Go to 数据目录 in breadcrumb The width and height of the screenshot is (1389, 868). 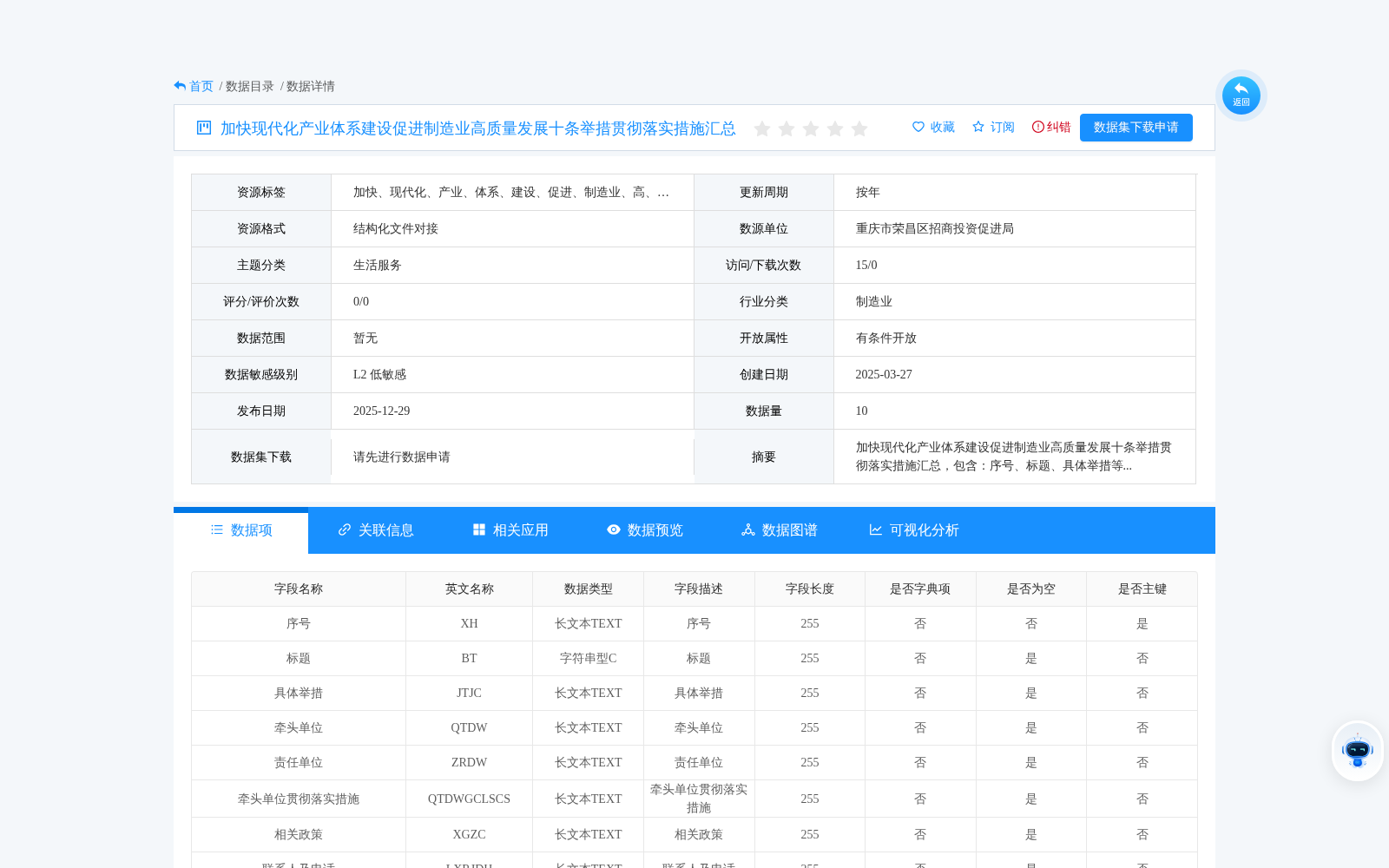click(250, 86)
